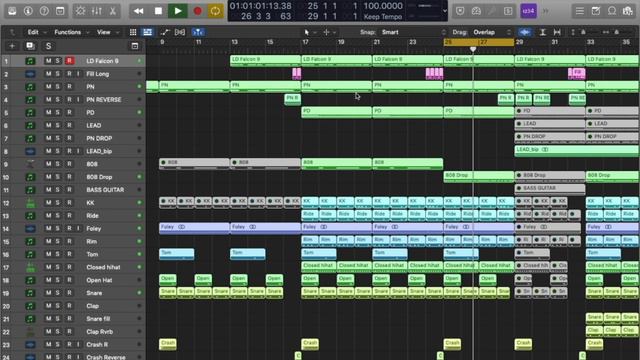Toggle the global Solo S button
The width and height of the screenshot is (640, 360).
click(x=49, y=46)
